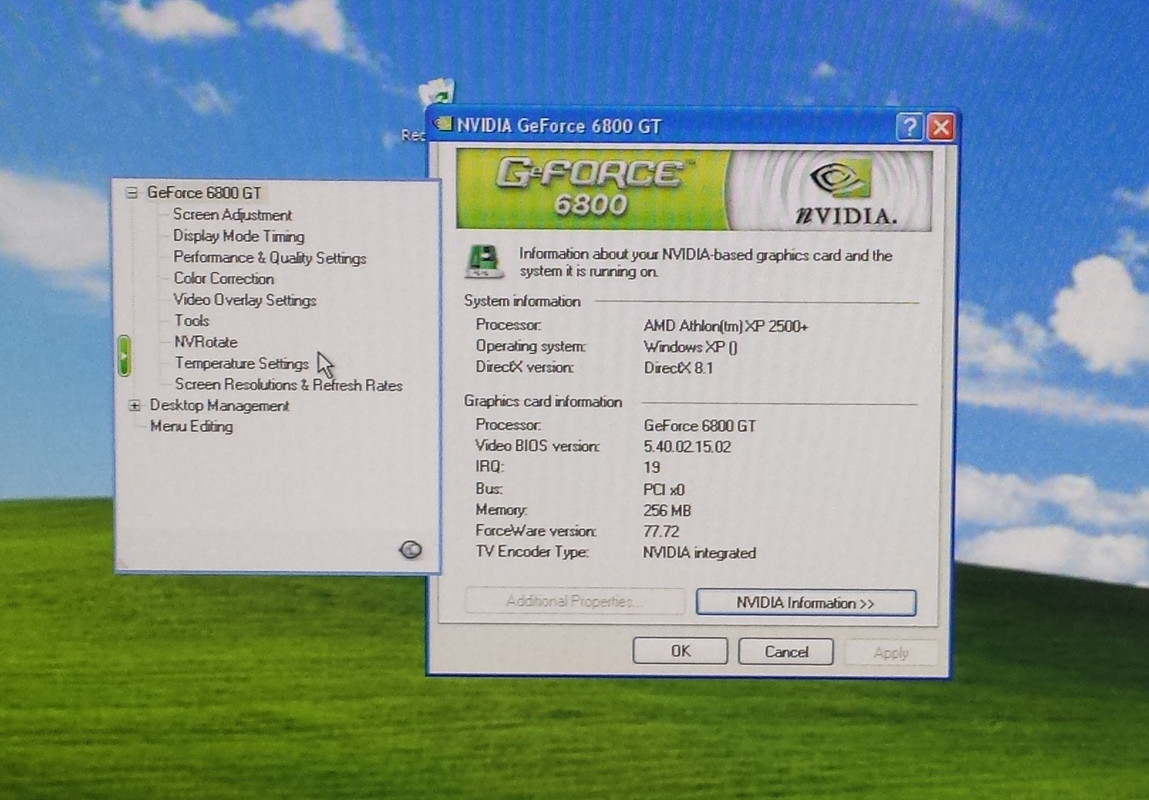Screen dimensions: 1149x800
Task: Click the Graphics card information heading
Action: tap(543, 401)
